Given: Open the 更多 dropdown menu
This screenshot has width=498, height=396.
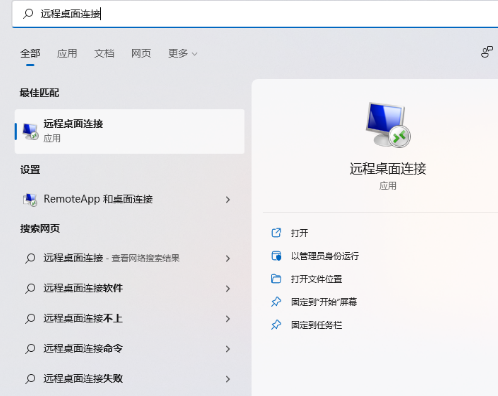Looking at the screenshot, I should [183, 53].
